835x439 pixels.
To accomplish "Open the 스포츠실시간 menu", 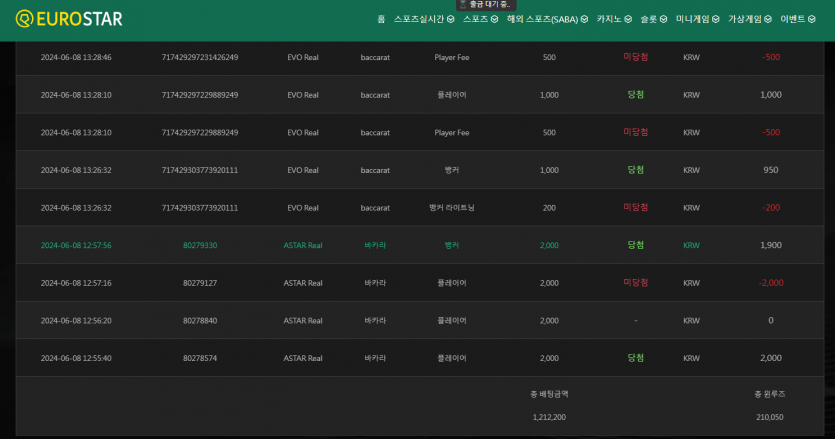I will (419, 19).
